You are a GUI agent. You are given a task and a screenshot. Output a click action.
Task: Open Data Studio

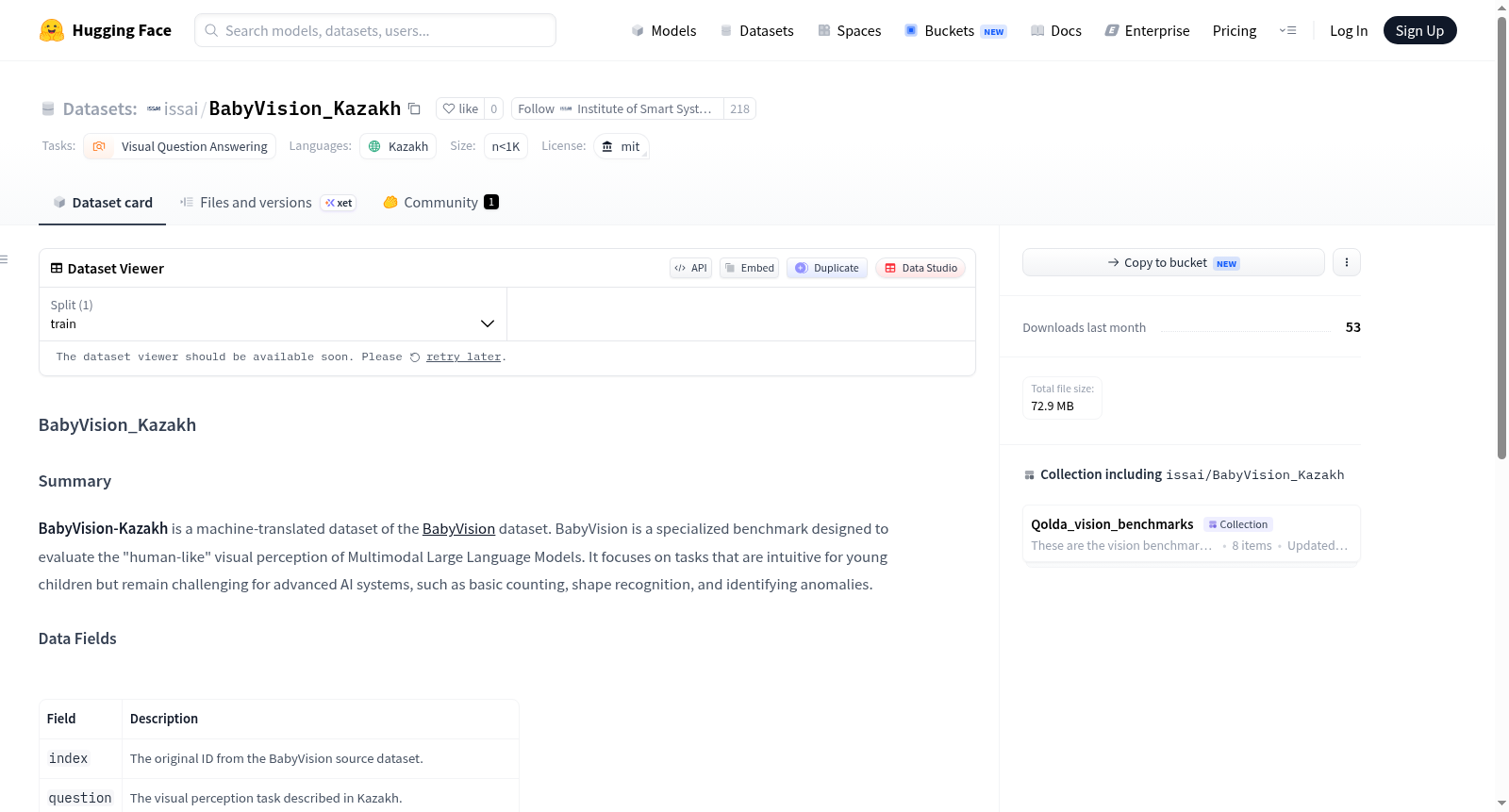[x=920, y=268]
